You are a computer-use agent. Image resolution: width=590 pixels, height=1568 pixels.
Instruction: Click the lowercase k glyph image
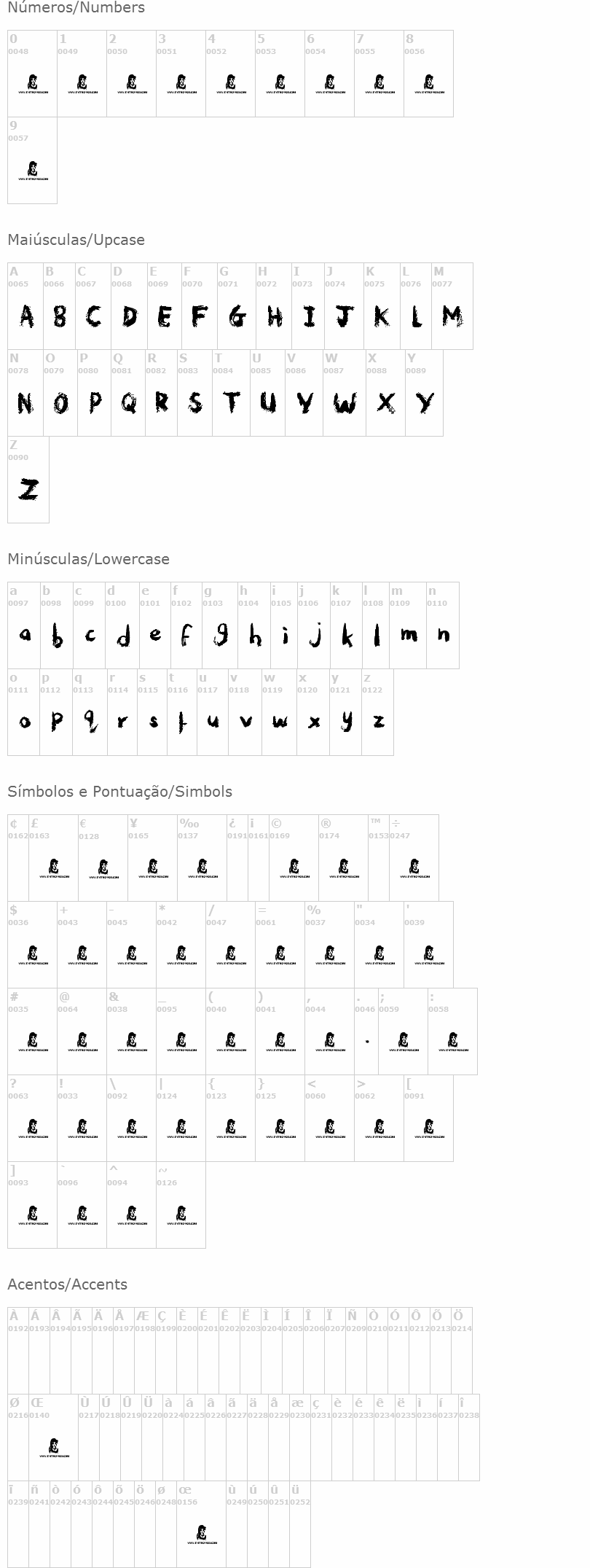click(347, 636)
